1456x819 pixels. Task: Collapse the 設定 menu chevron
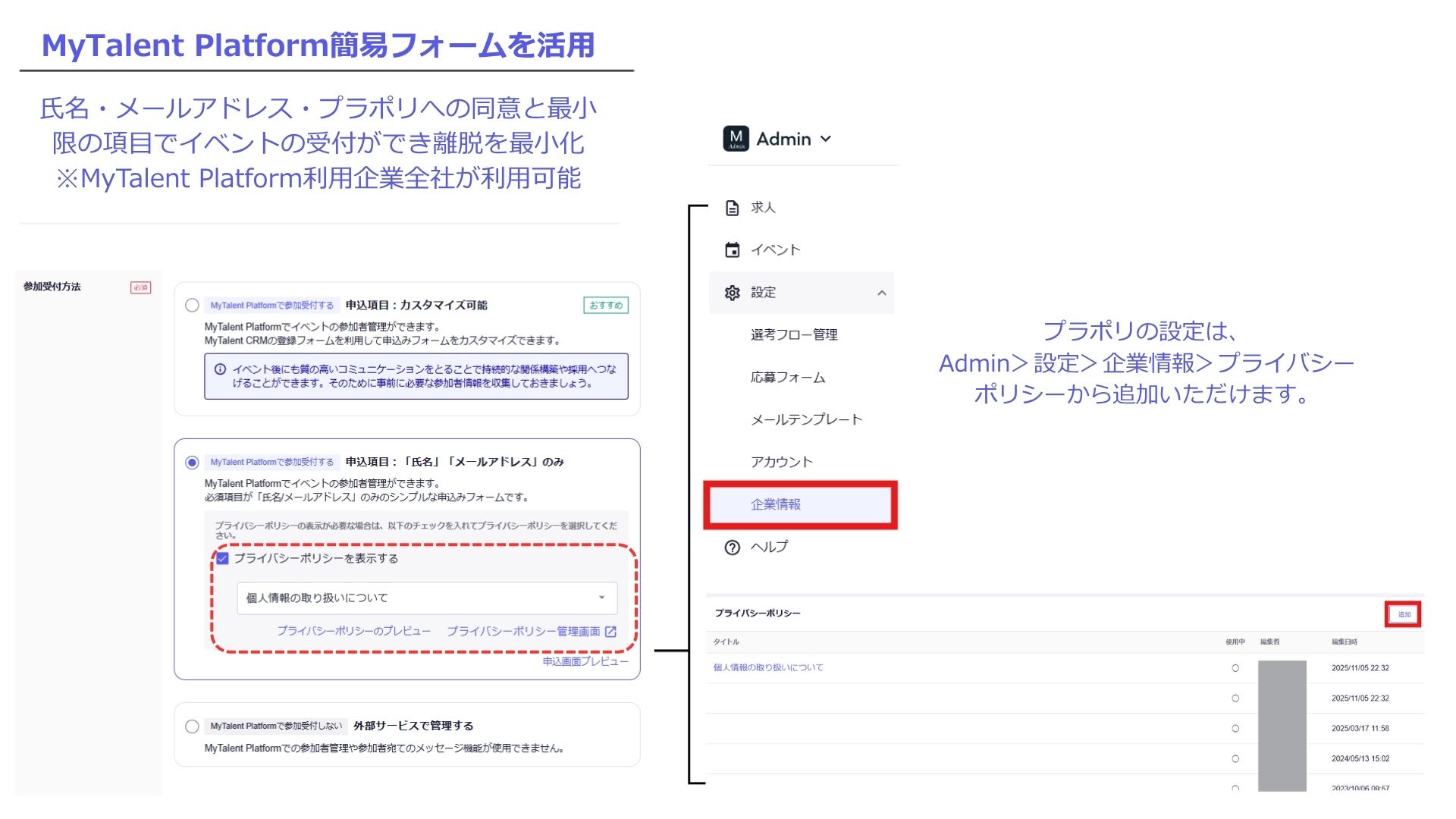(881, 293)
